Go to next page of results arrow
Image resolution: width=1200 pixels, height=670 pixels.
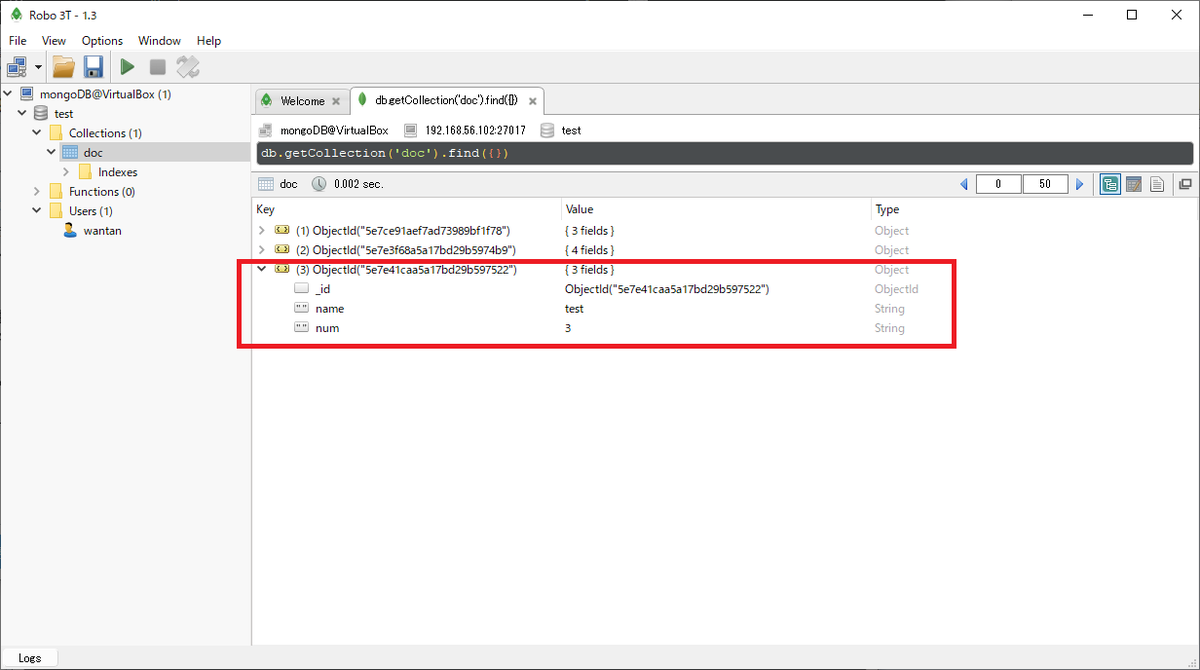coord(1079,184)
